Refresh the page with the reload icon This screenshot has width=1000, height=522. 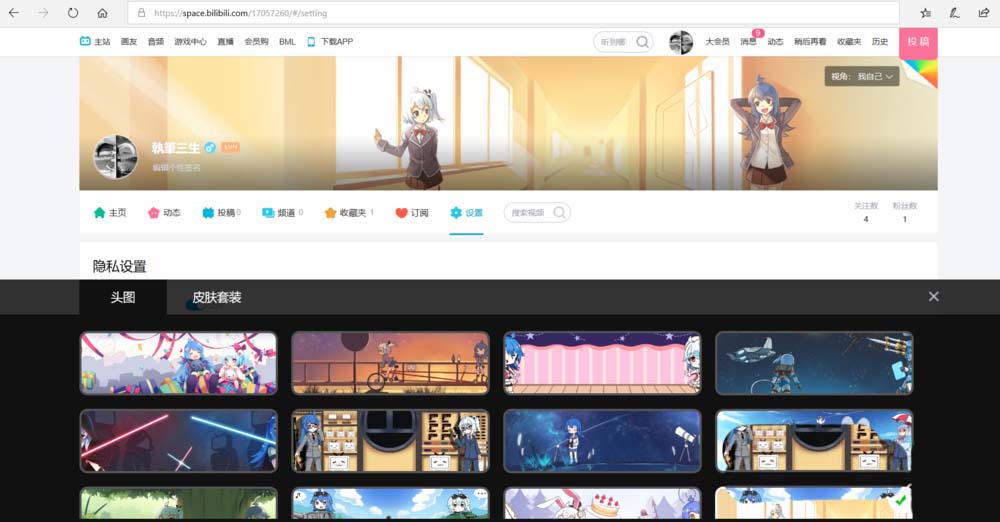tap(73, 13)
